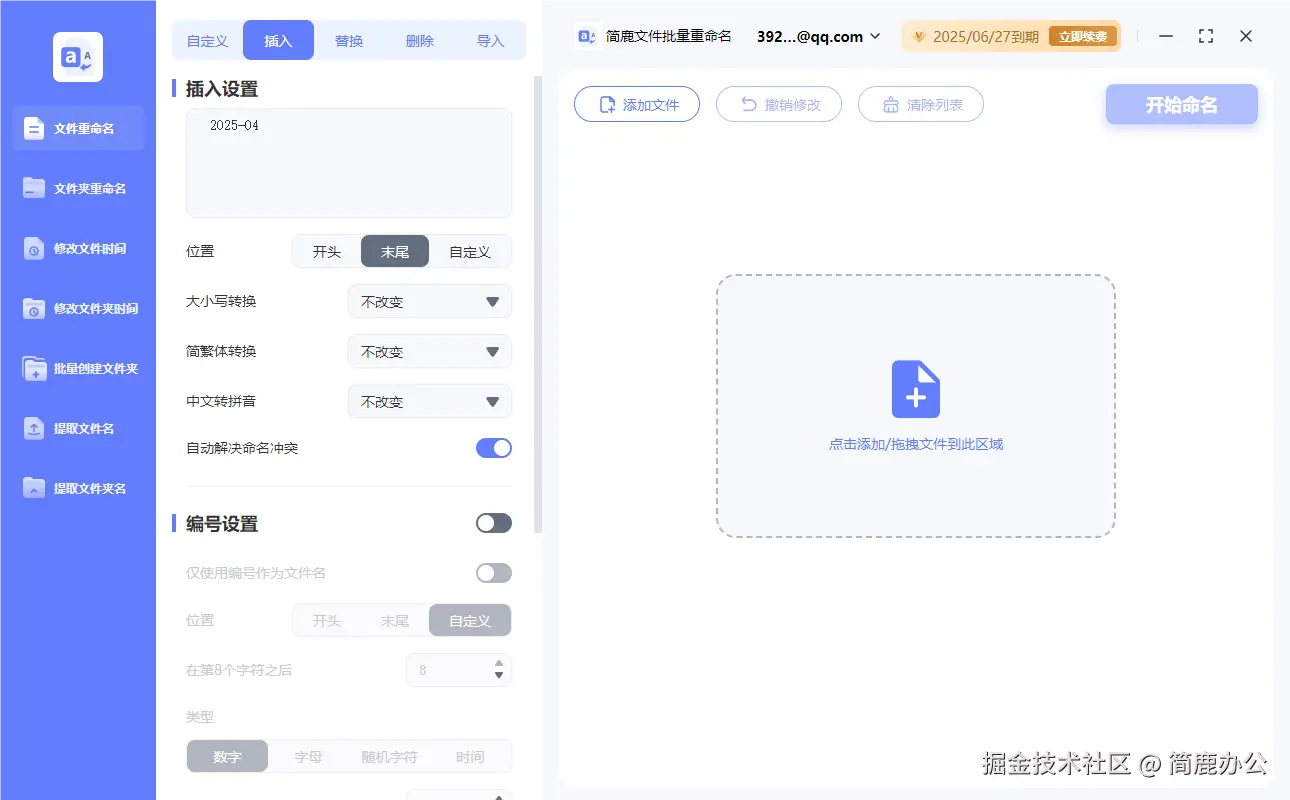Click the settings panel vertical scrollbar
Image resolution: width=1290 pixels, height=800 pixels.
coord(538,304)
